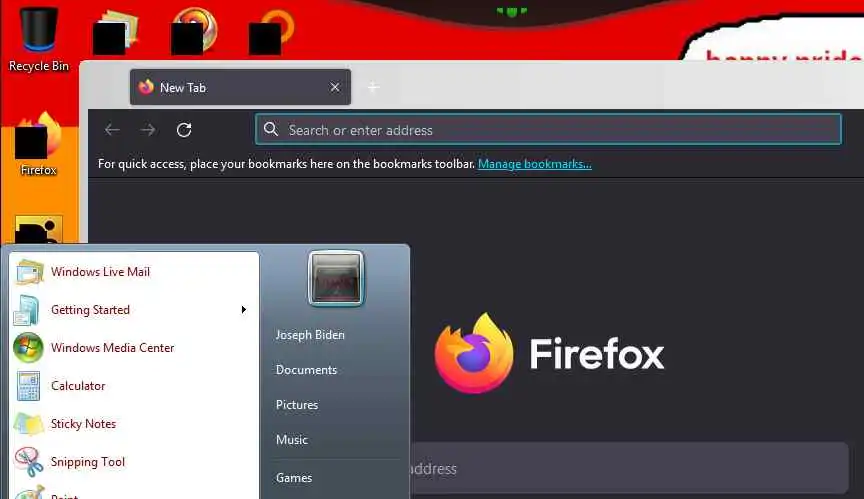This screenshot has height=499, width=864.
Task: Open a new tab with plus button
Action: [373, 87]
